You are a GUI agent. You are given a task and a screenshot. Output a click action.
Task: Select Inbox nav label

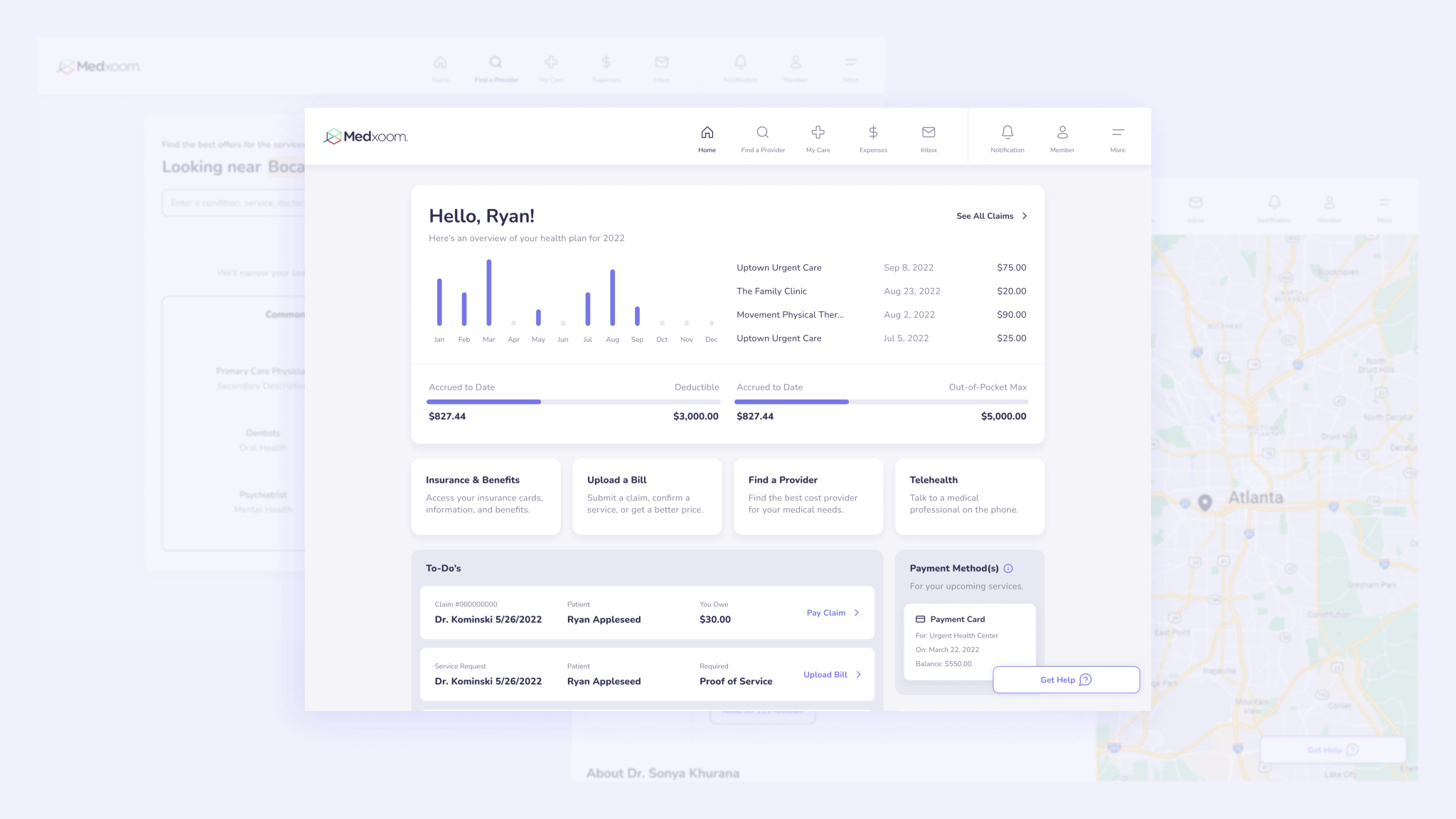click(928, 150)
